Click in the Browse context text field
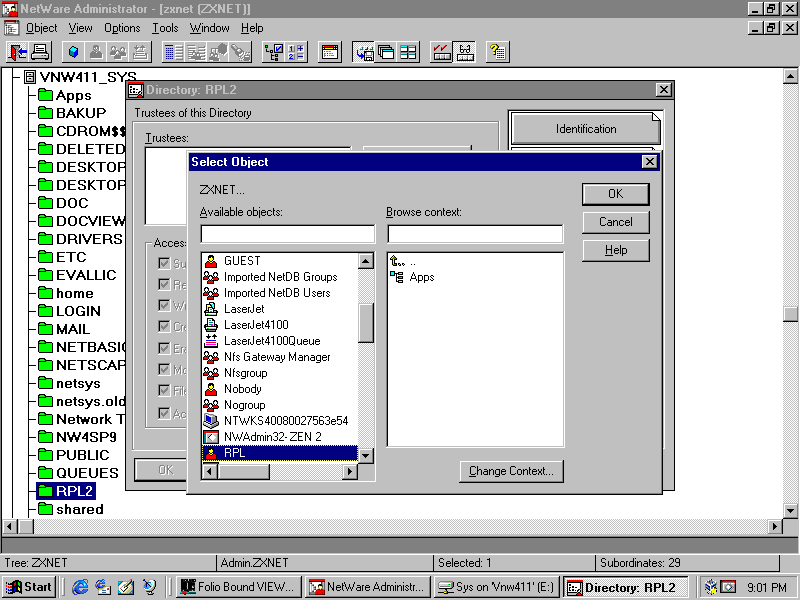The image size is (800, 600). click(476, 234)
